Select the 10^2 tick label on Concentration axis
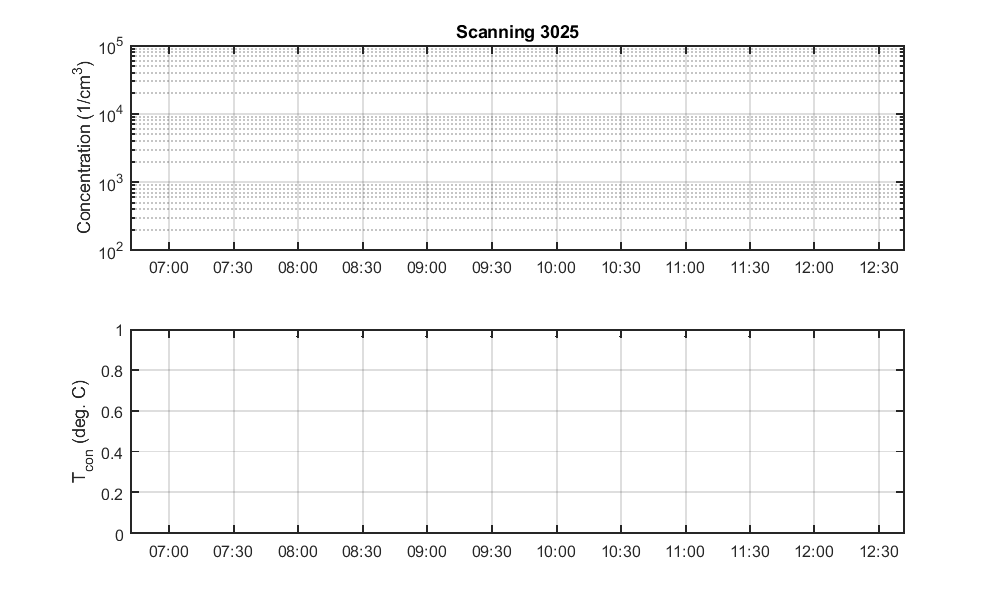This screenshot has height=600, width=1000. 111,252
